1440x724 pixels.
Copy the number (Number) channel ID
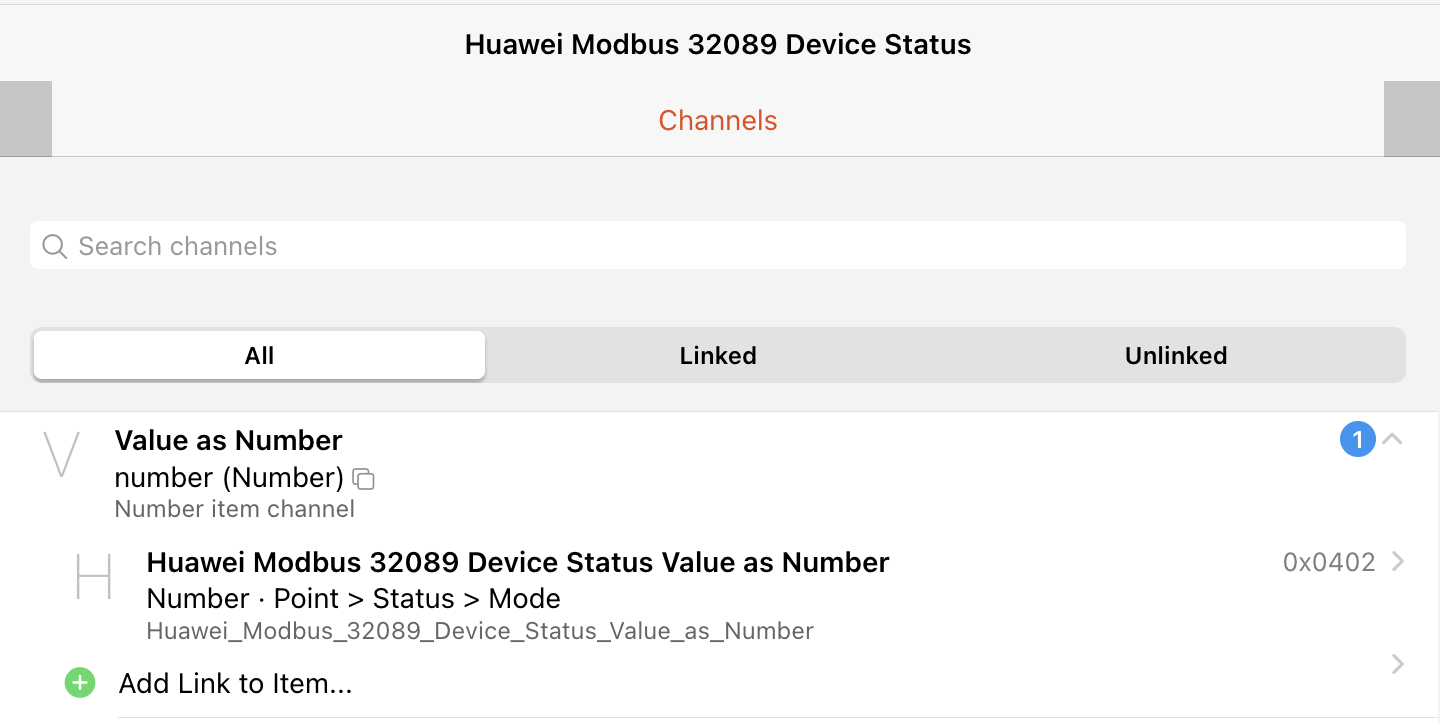[364, 479]
